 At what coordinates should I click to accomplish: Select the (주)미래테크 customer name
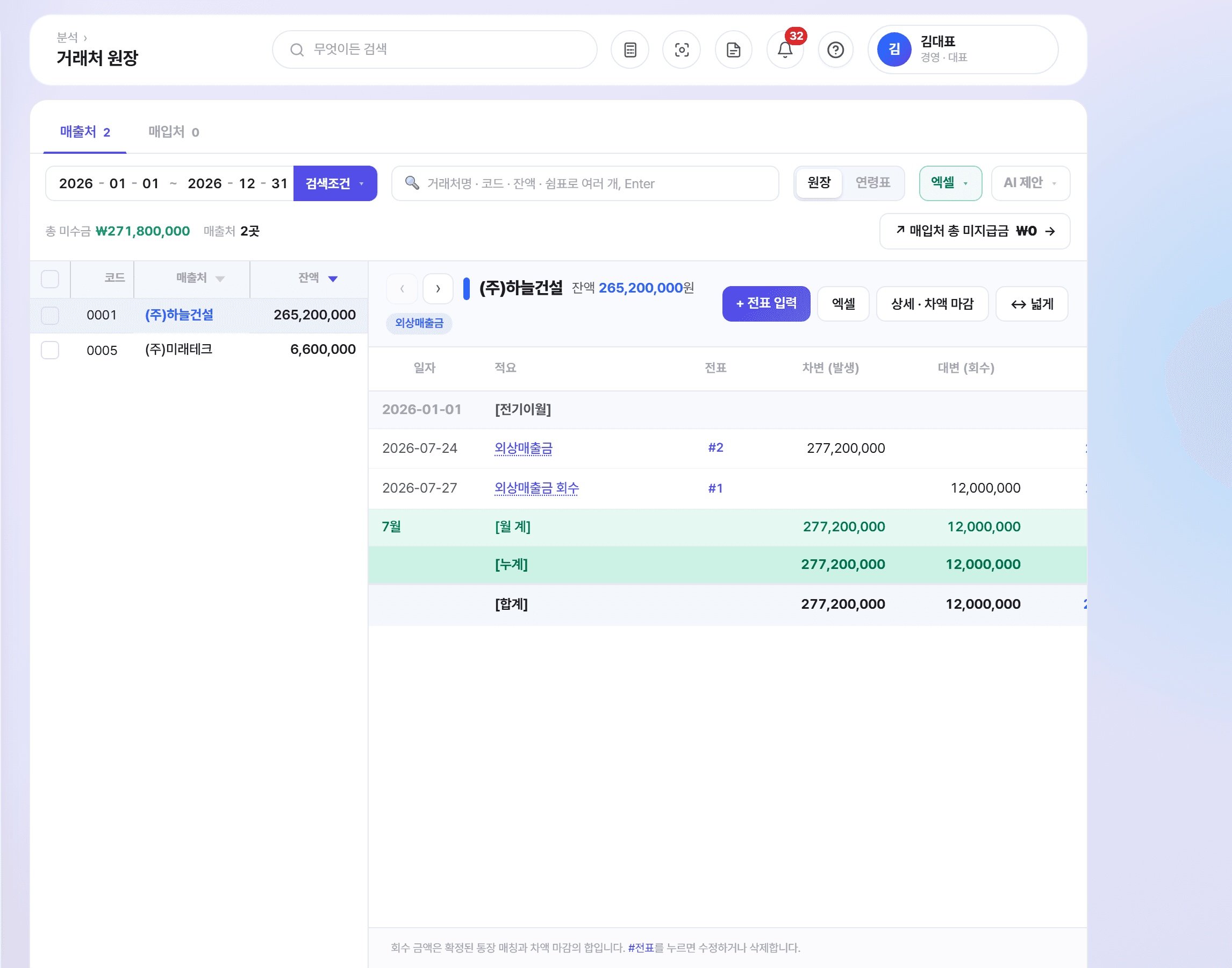pos(179,350)
